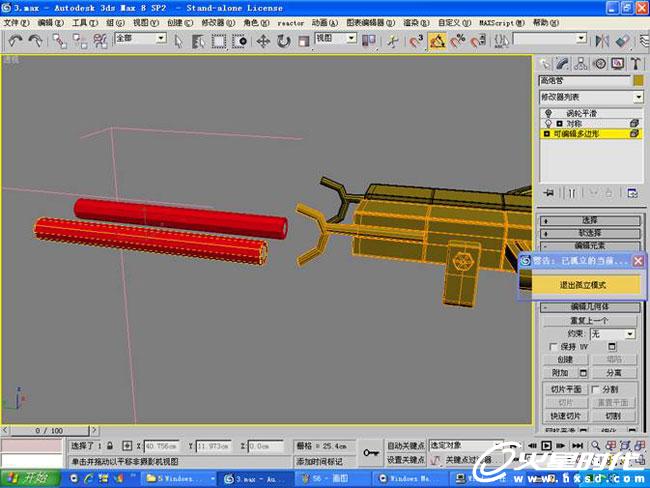The height and width of the screenshot is (488, 650).
Task: Collapse the 编辑几何体 rollout
Action: [x=590, y=307]
